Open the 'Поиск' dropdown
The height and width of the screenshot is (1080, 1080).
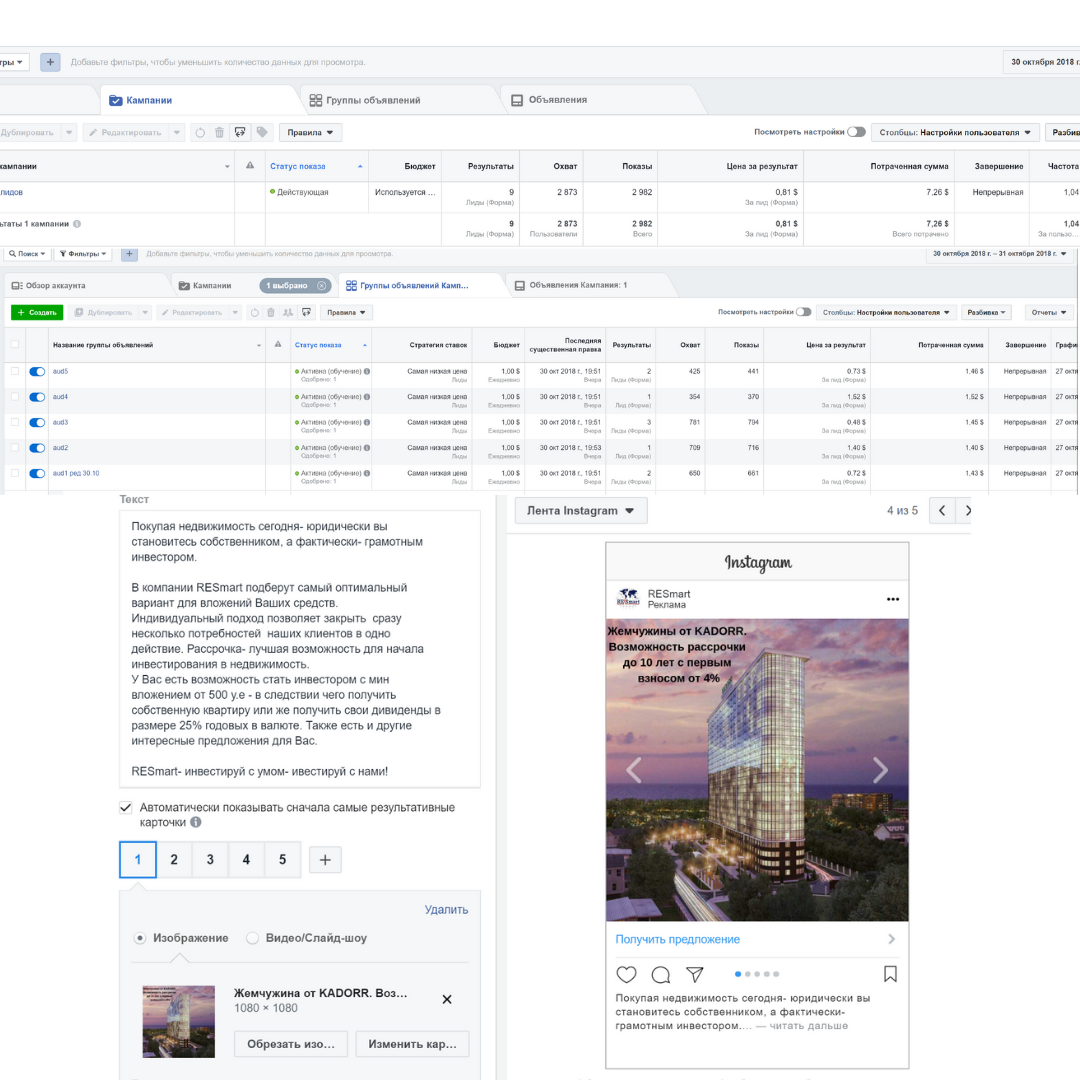[27, 254]
